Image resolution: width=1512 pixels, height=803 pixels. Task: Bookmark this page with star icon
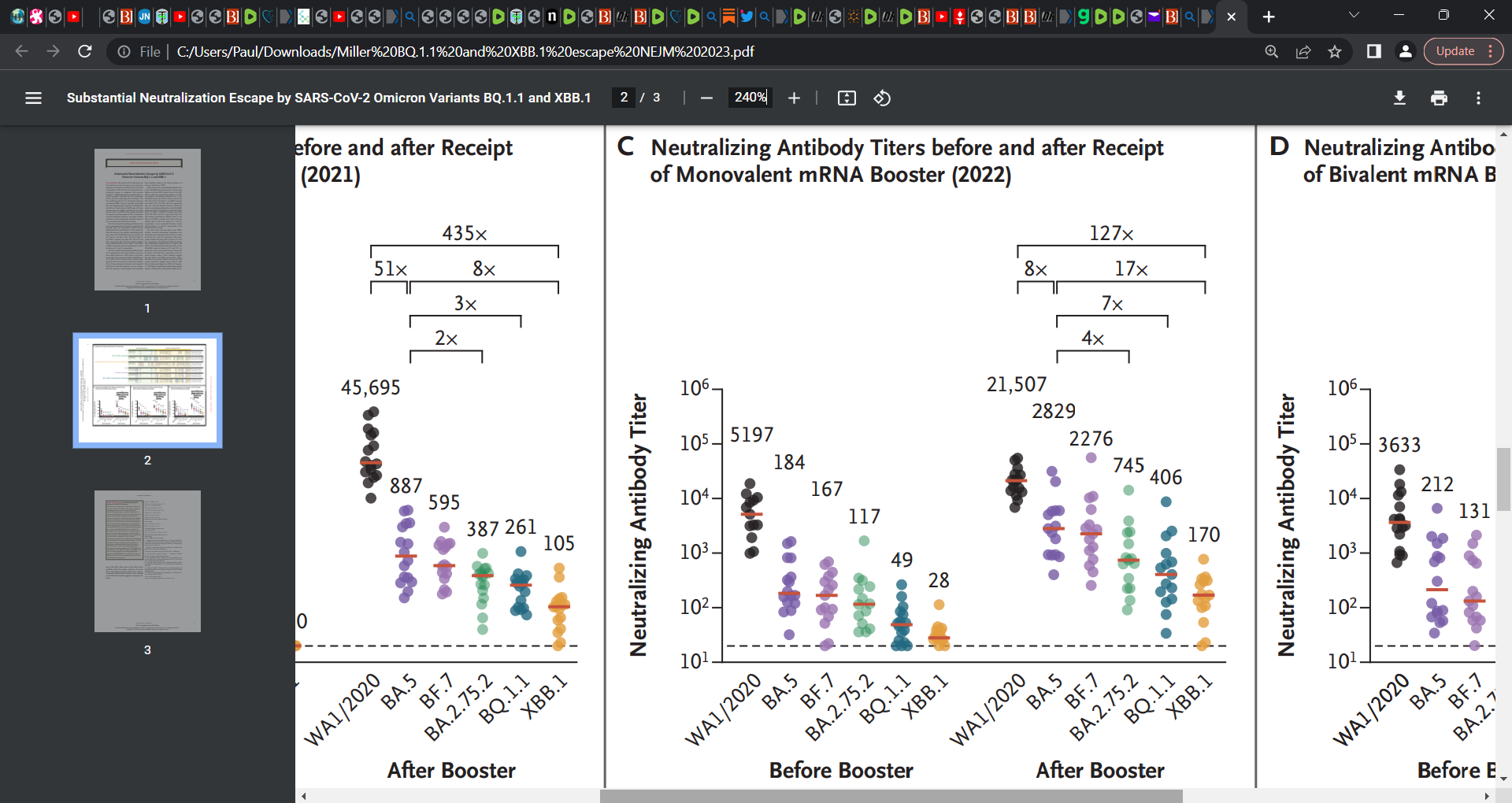pyautogui.click(x=1335, y=51)
